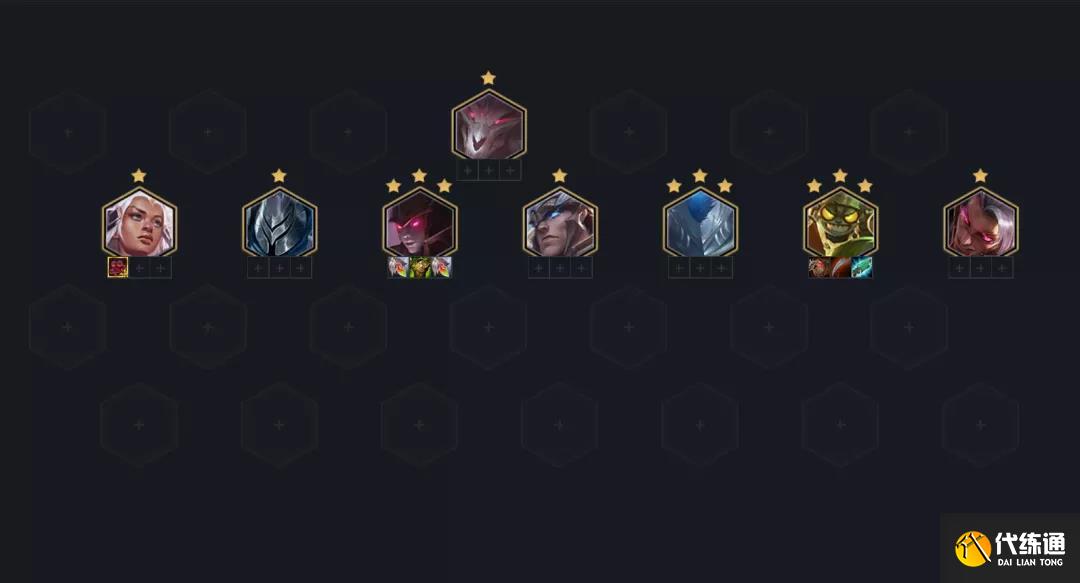Screen dimensions: 1080x583
Task: Click the red item equipped on white-haired champion
Action: point(118,267)
